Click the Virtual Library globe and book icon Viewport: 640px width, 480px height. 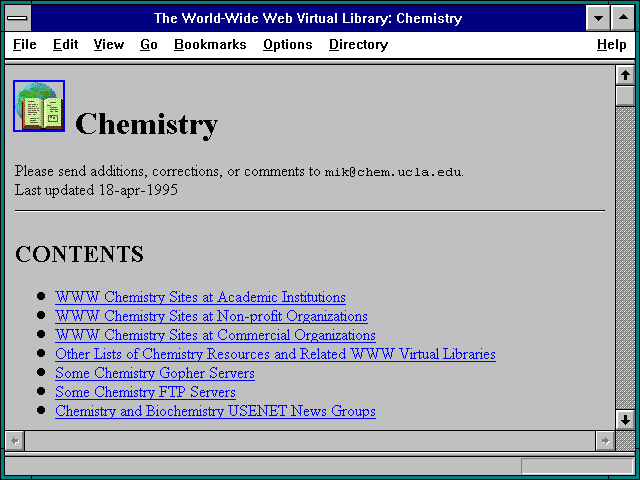[x=39, y=106]
